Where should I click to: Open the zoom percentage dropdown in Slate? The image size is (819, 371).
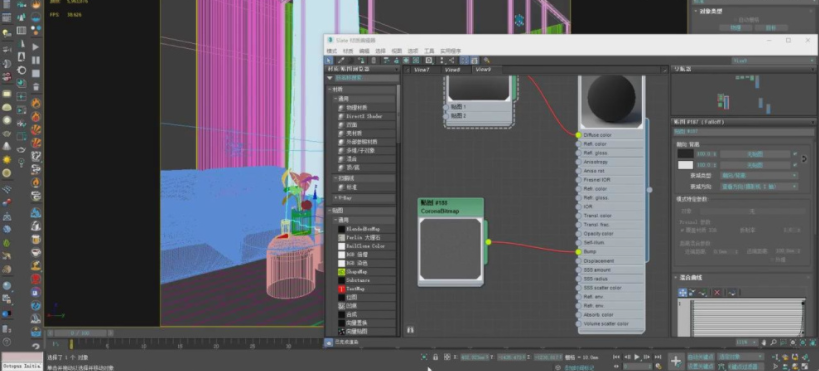(747, 342)
